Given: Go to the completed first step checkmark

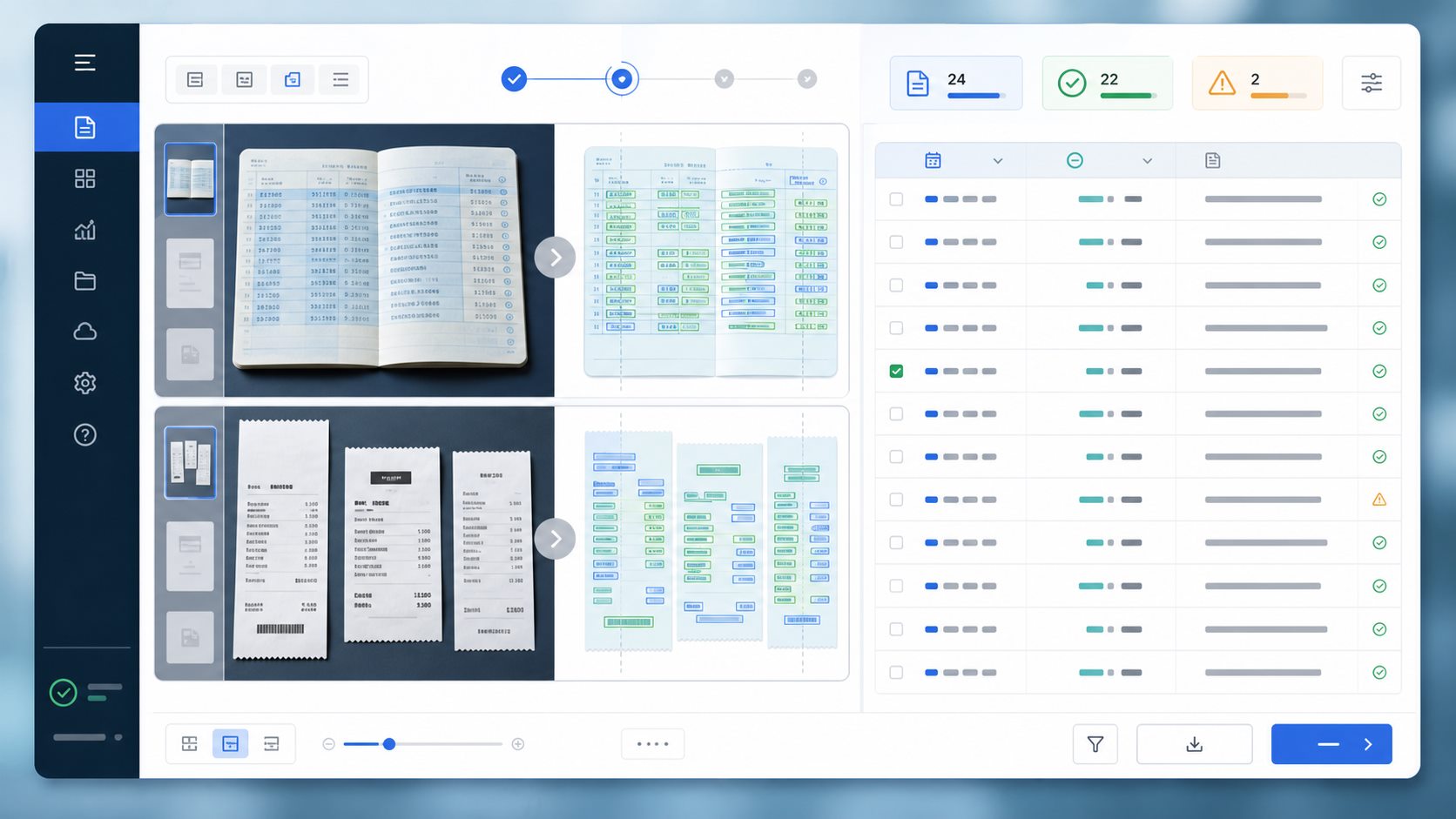Looking at the screenshot, I should (514, 79).
